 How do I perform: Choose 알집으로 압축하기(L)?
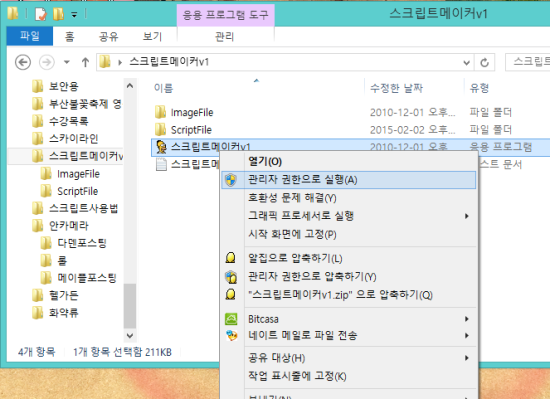pos(349,258)
